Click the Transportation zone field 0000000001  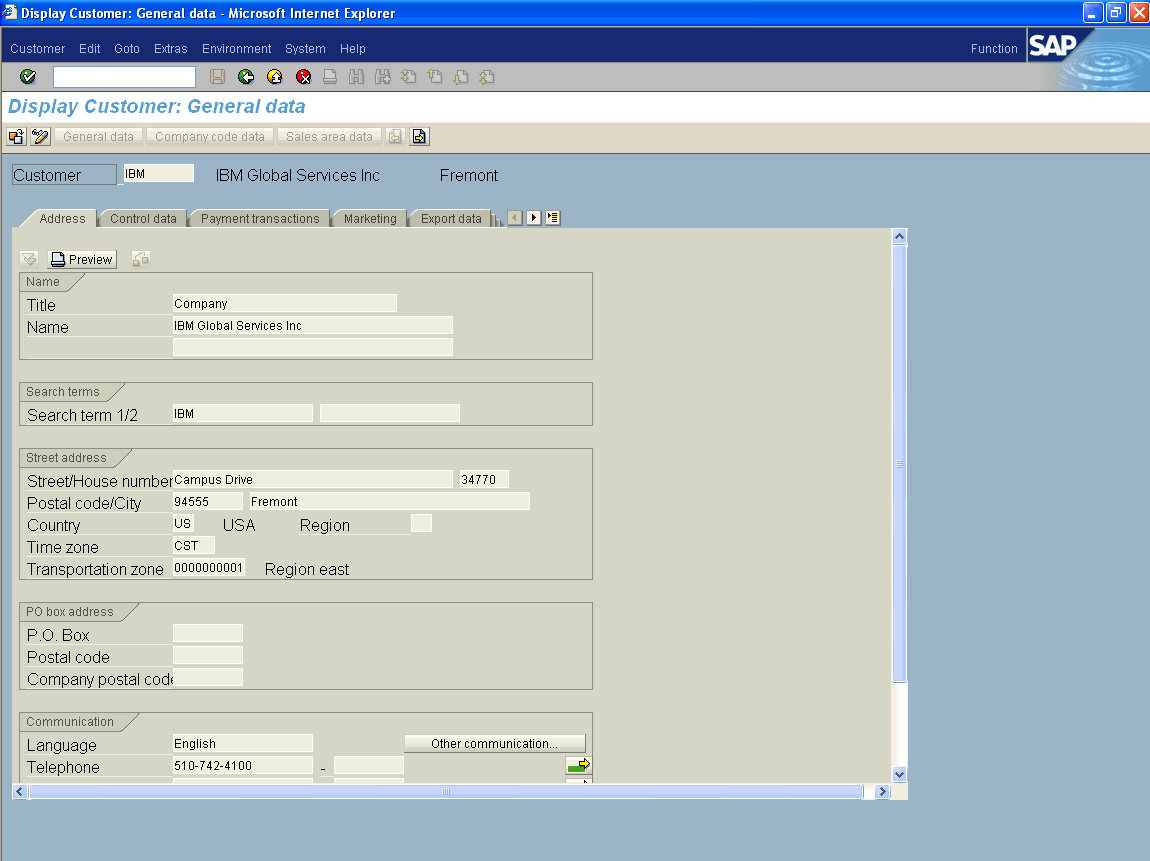click(x=209, y=568)
